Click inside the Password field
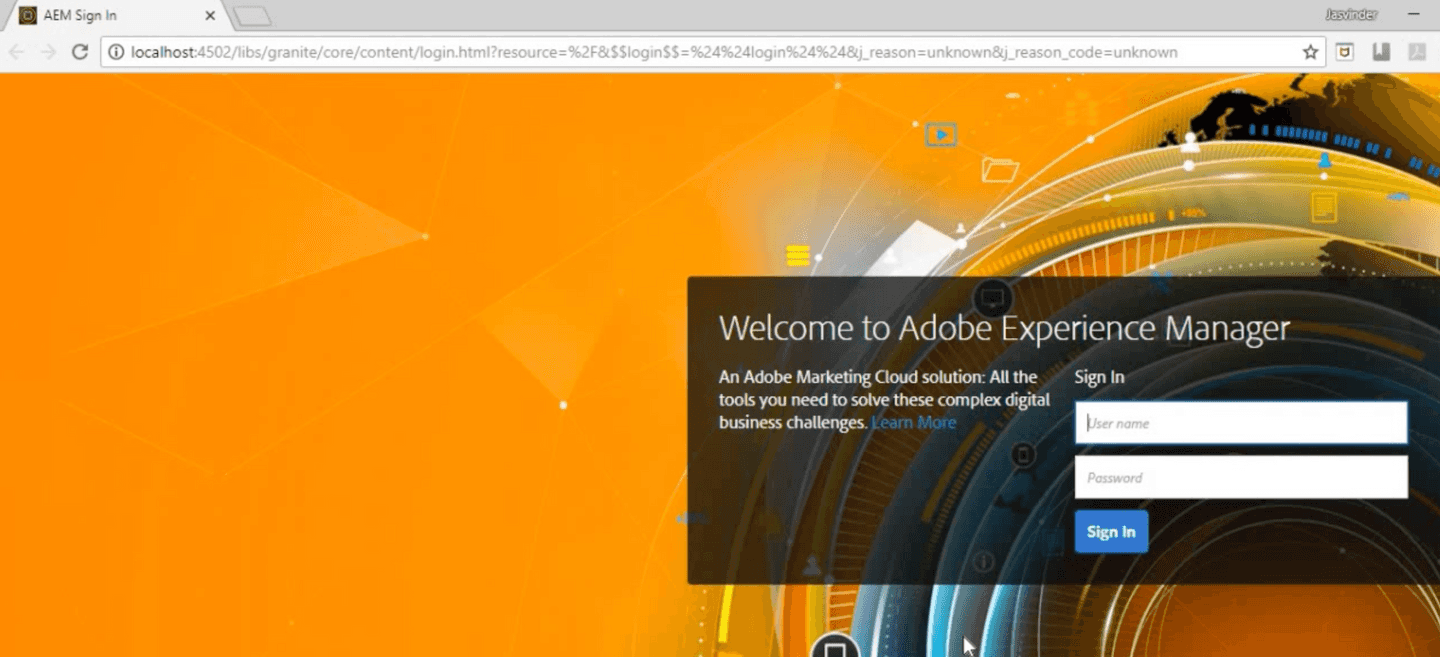The width and height of the screenshot is (1440, 657). (1240, 477)
